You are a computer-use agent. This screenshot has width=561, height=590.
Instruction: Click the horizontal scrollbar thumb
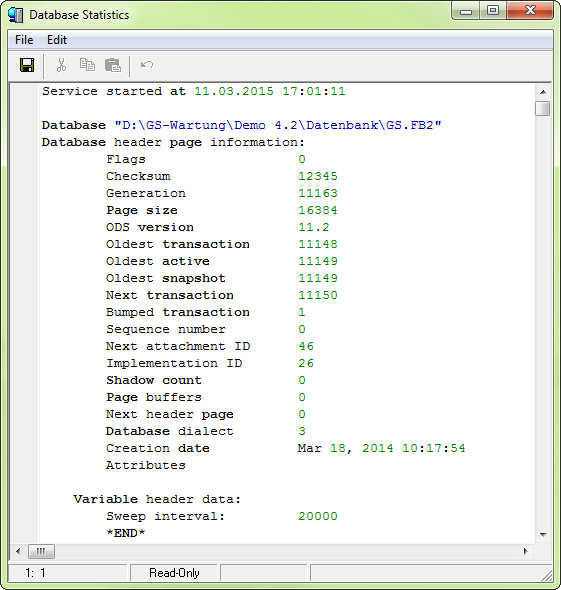[x=41, y=552]
